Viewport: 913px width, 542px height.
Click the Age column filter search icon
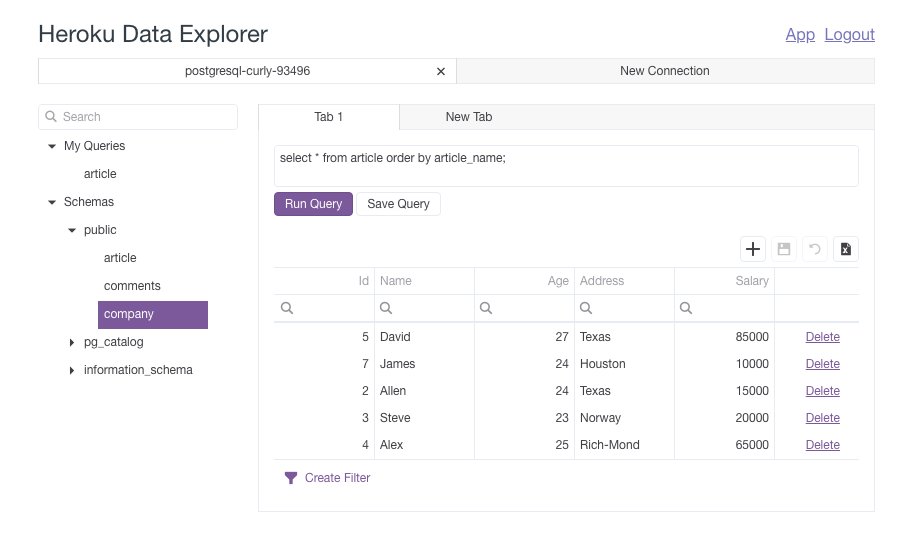coord(486,308)
